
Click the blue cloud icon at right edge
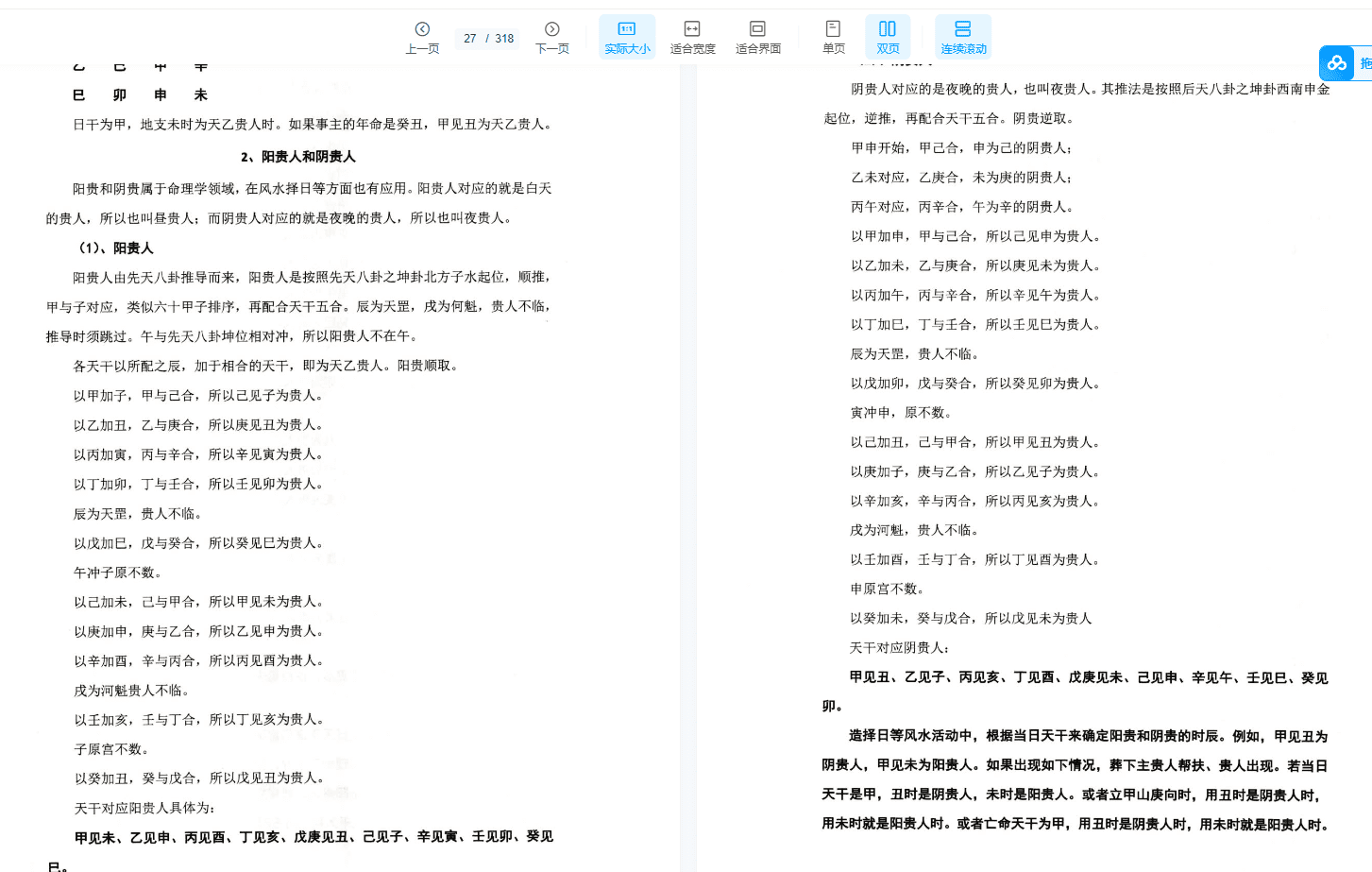1336,63
